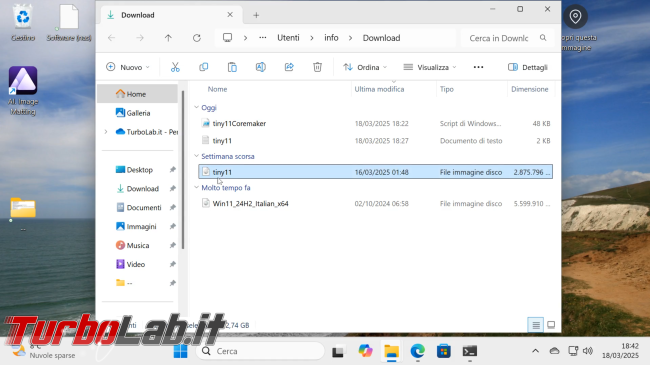Open the three-dots more options menu in toolbar
650x365 pixels.
point(478,67)
